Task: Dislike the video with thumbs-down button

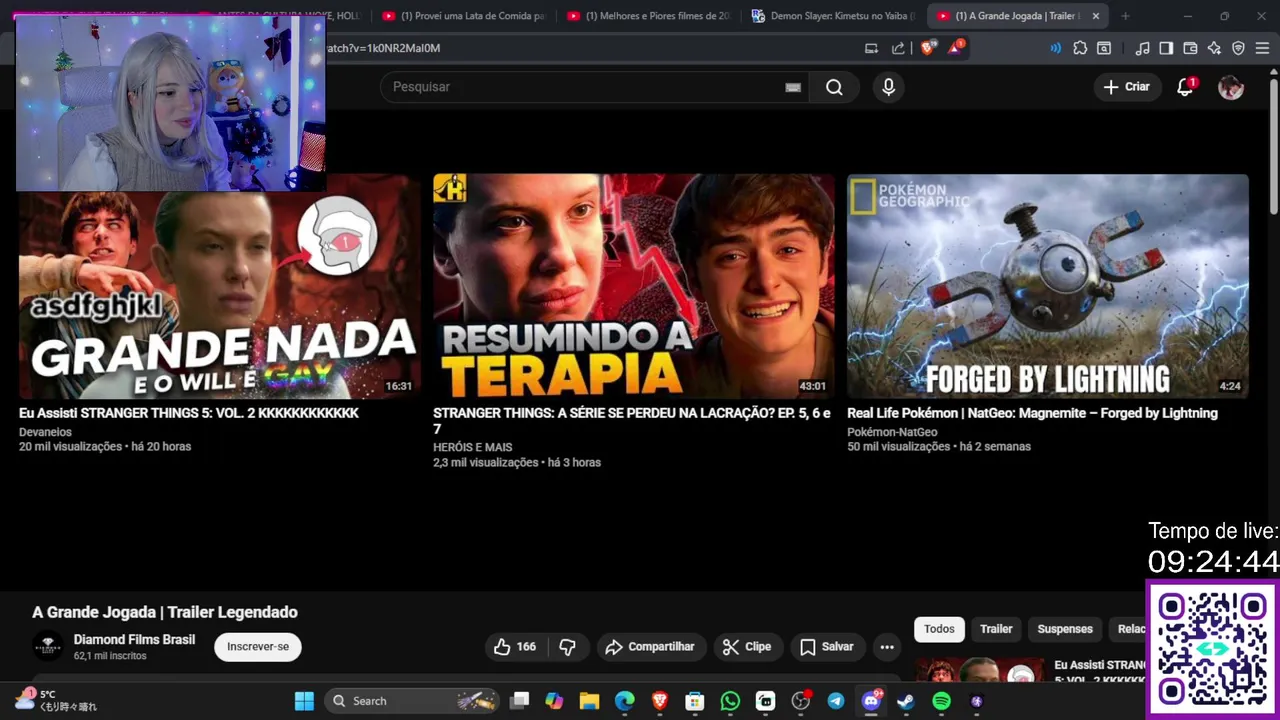Action: click(x=567, y=647)
